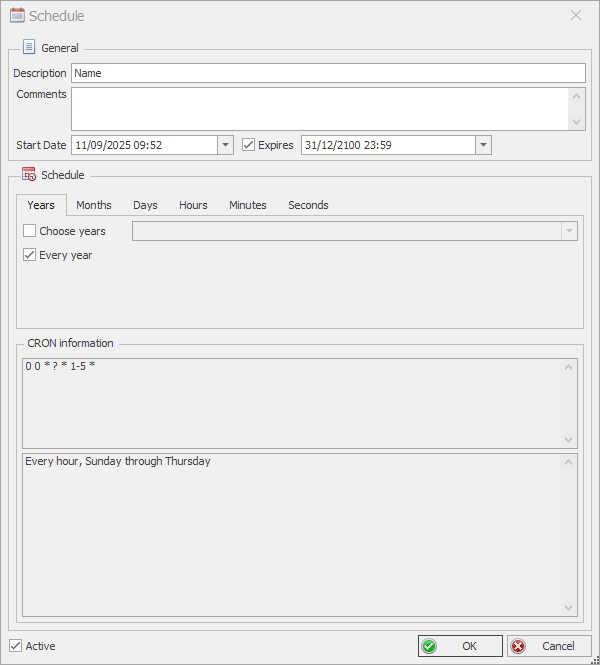Click the Schedule section calendar clock icon

pos(29,174)
